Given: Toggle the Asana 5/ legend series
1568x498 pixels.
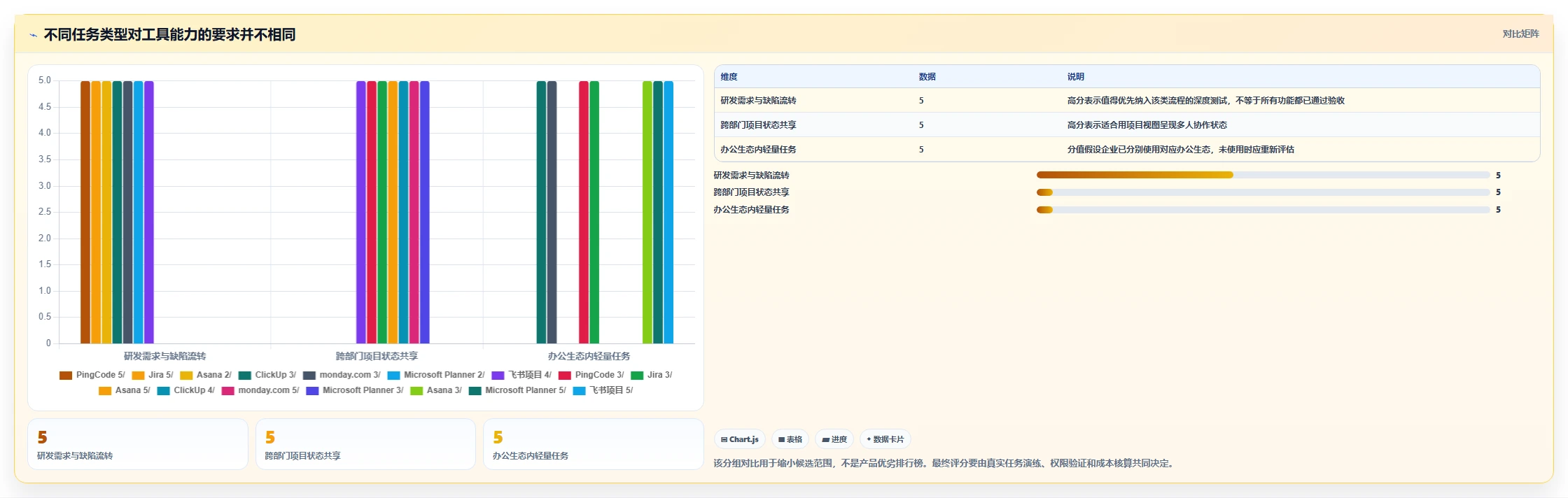Looking at the screenshot, I should click(x=124, y=390).
